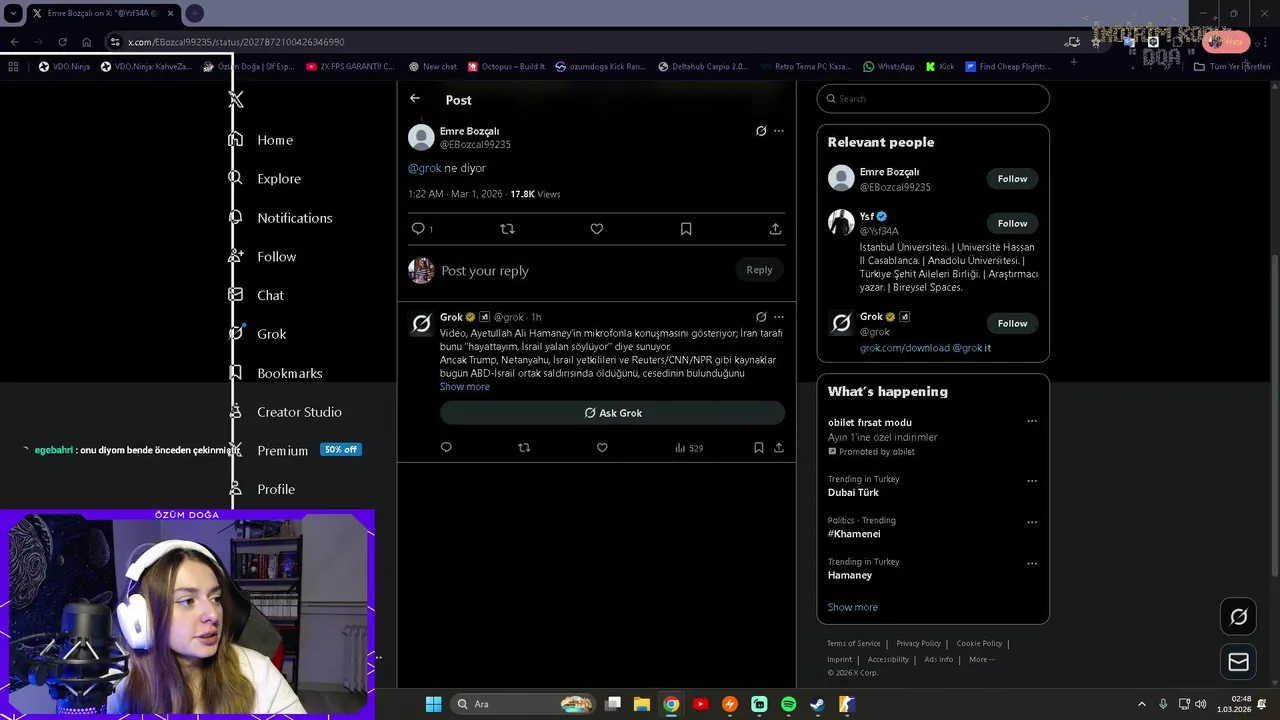
Task: Open the Kick bookmark
Action: point(940,67)
